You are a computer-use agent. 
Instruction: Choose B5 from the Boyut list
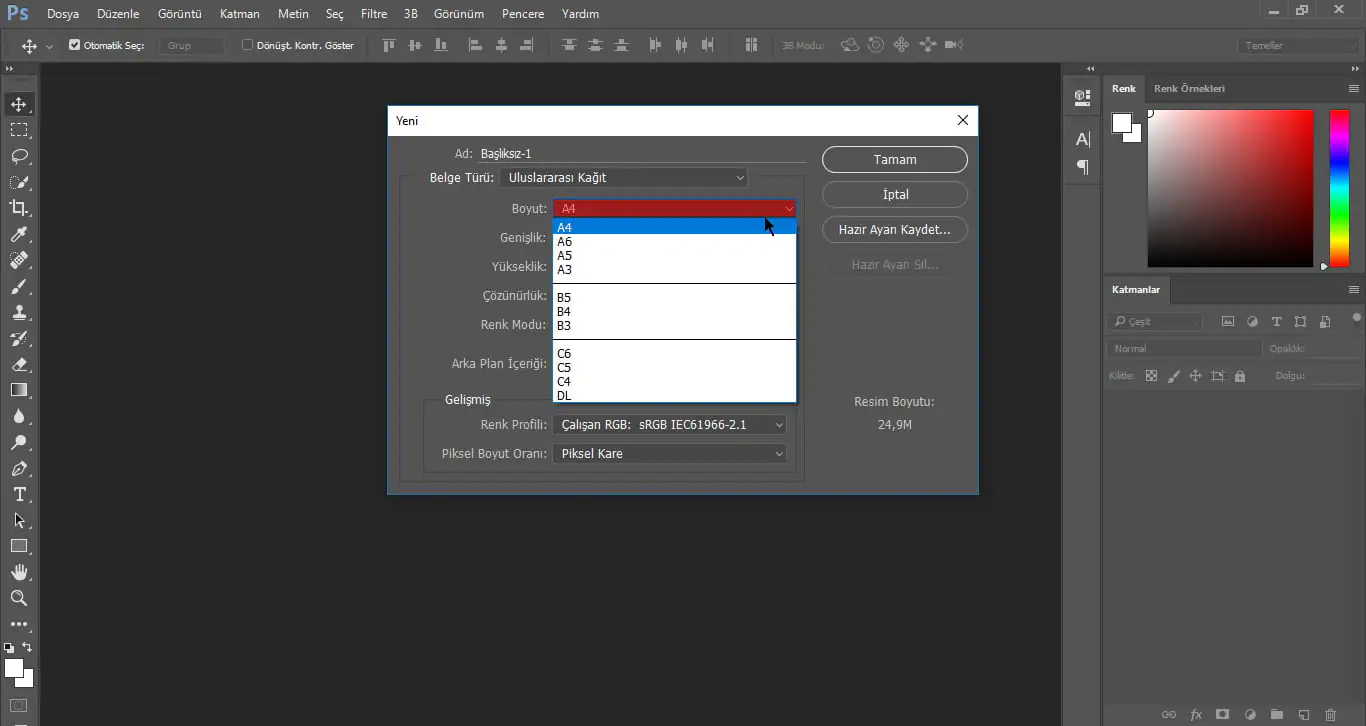click(565, 298)
